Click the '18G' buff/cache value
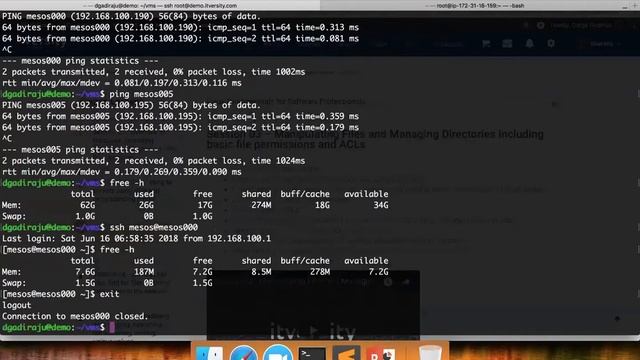Image resolution: width=640 pixels, height=360 pixels. [x=322, y=205]
